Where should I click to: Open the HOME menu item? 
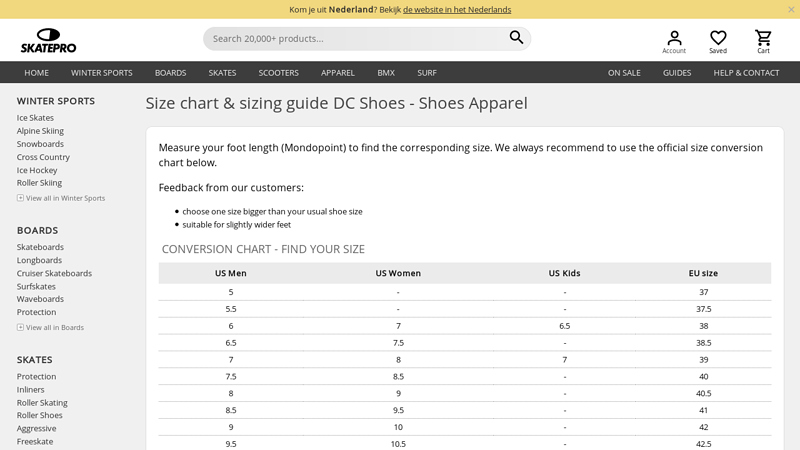coord(37,72)
